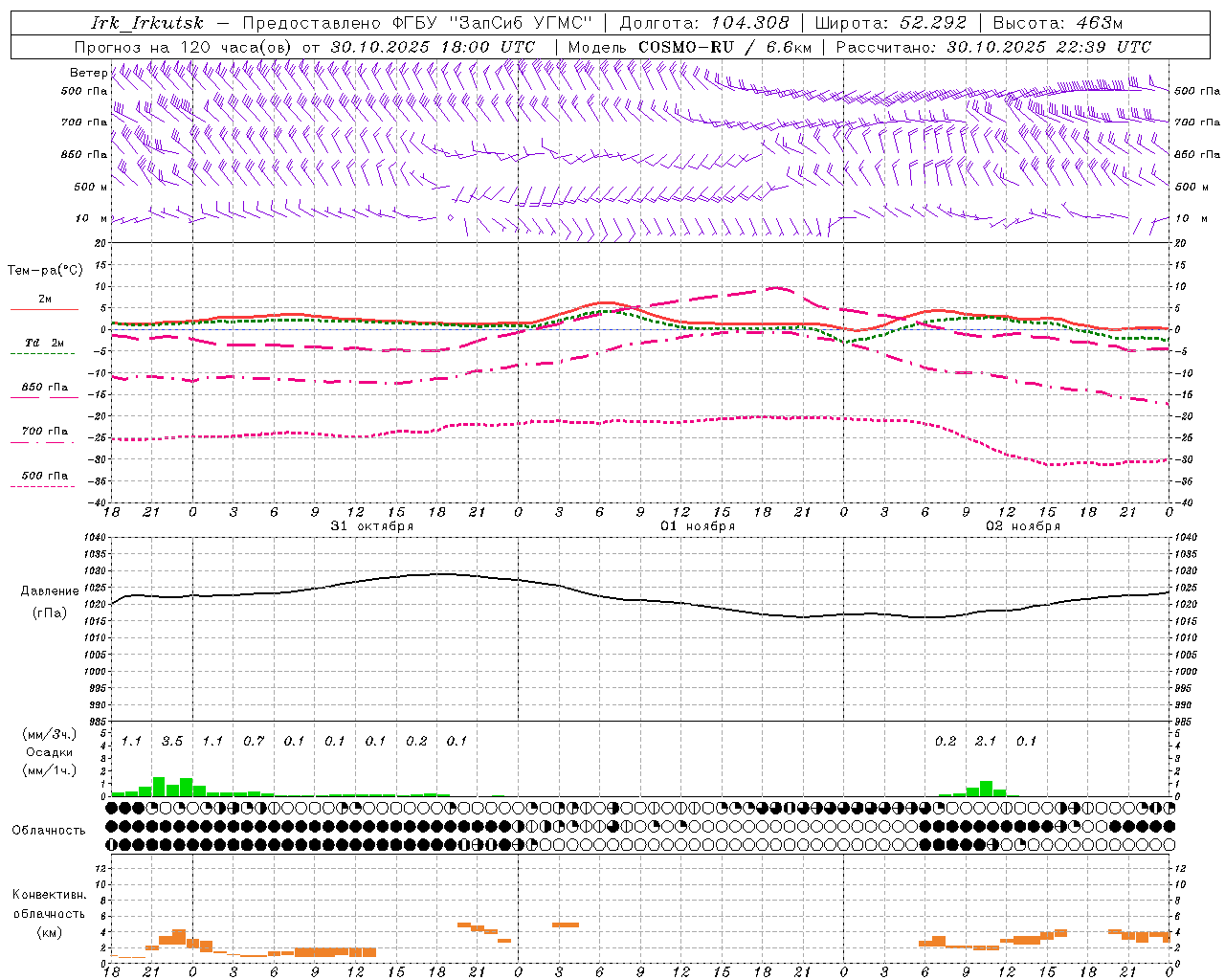The image size is (1225, 980).
Task: Click the 'Высота: 463м' elevation value
Action: coord(1058,23)
